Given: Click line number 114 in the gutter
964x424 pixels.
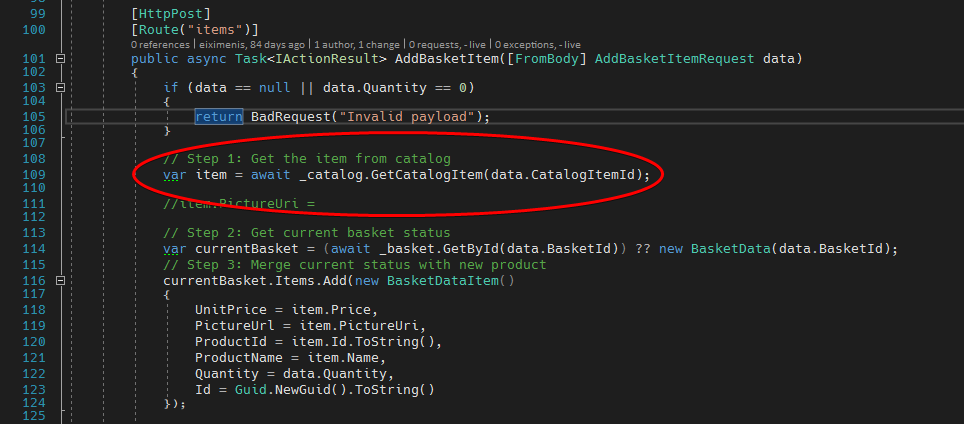Looking at the screenshot, I should 33,249.
